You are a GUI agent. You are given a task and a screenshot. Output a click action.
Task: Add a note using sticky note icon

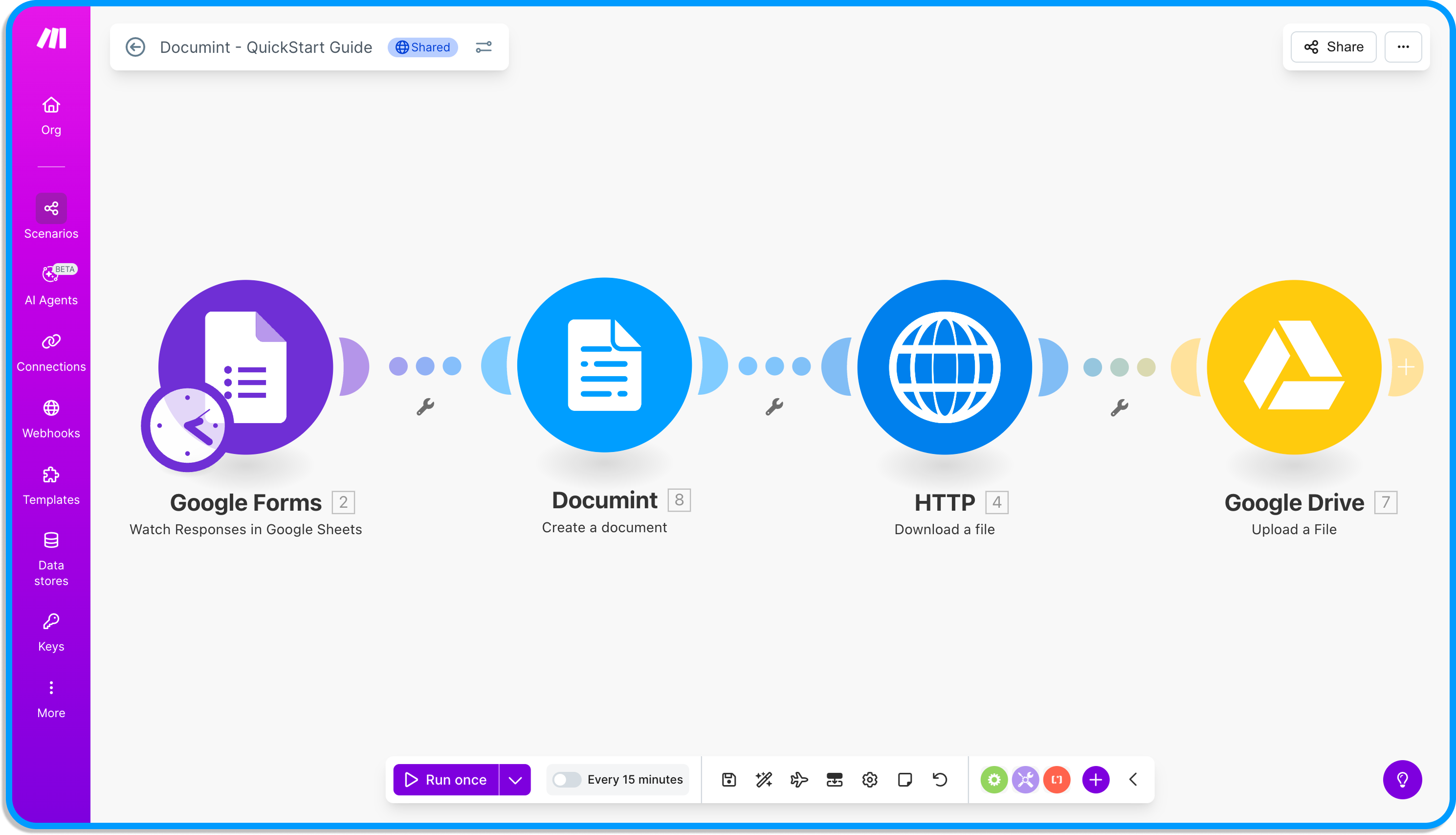click(904, 779)
